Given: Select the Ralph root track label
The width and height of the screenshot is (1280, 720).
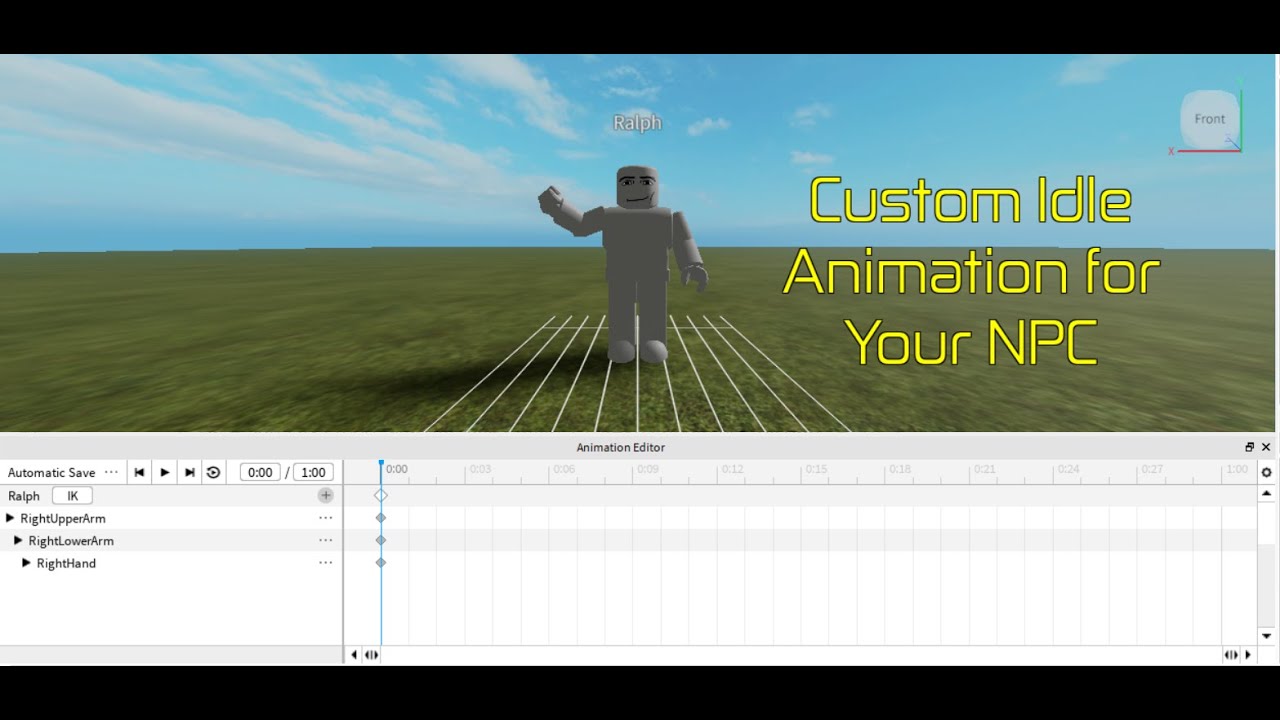Looking at the screenshot, I should (x=24, y=496).
